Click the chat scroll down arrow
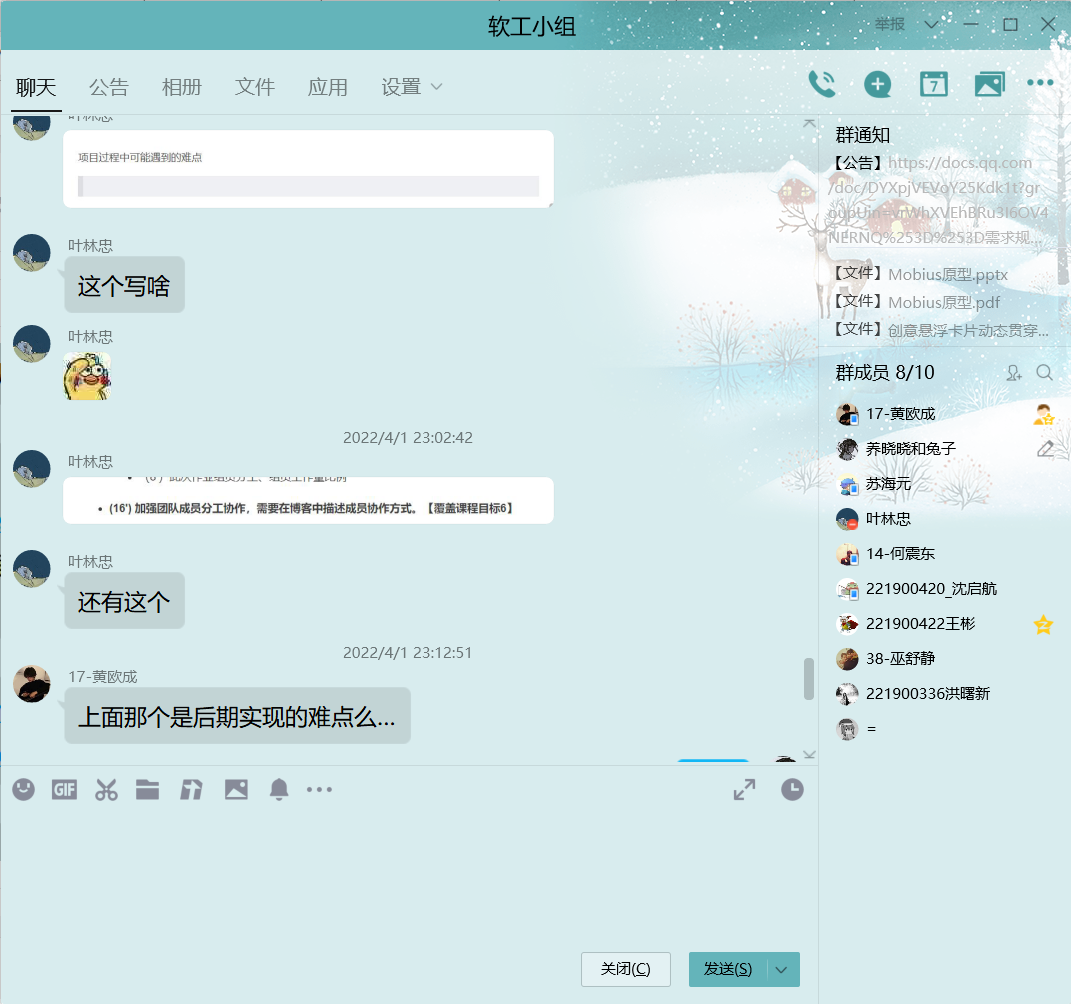1071x1004 pixels. coord(809,755)
